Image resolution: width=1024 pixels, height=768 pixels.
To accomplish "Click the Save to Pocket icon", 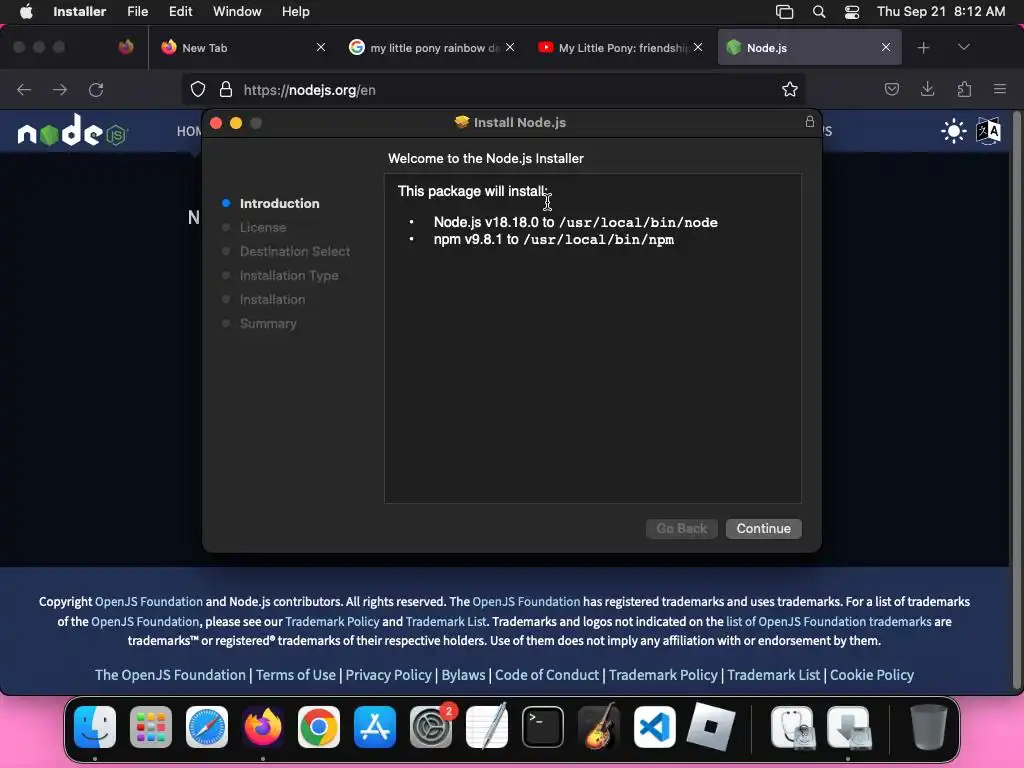I will [891, 89].
